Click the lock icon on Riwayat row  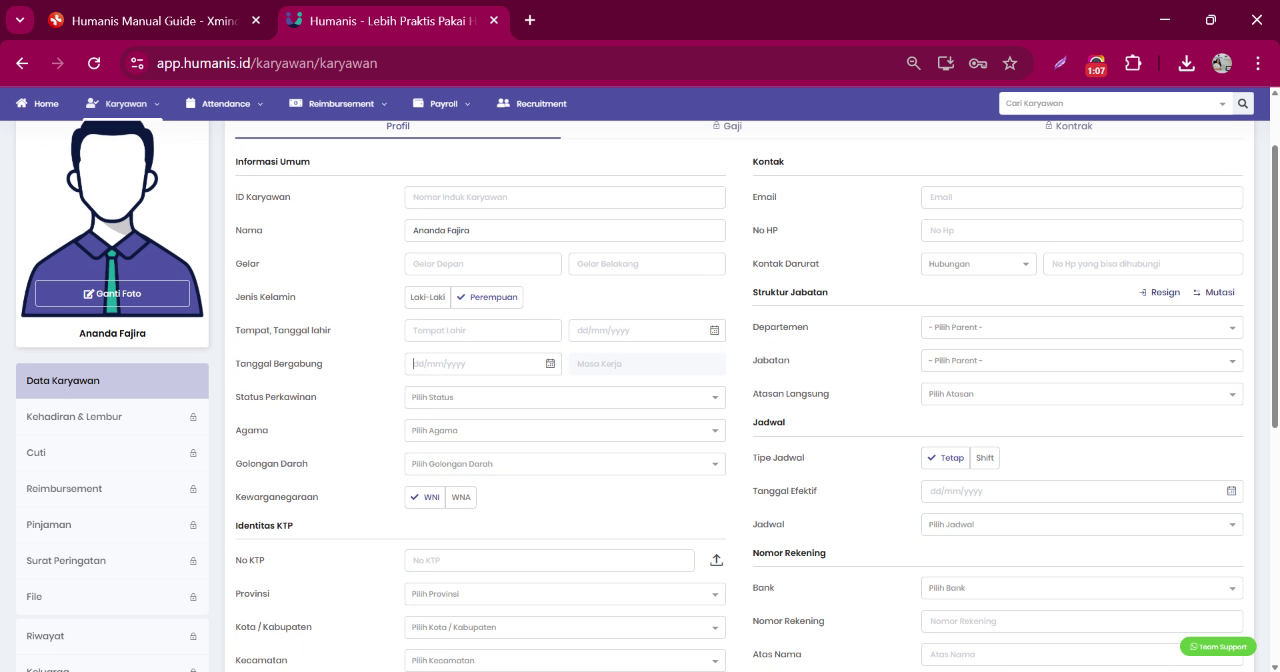(193, 636)
